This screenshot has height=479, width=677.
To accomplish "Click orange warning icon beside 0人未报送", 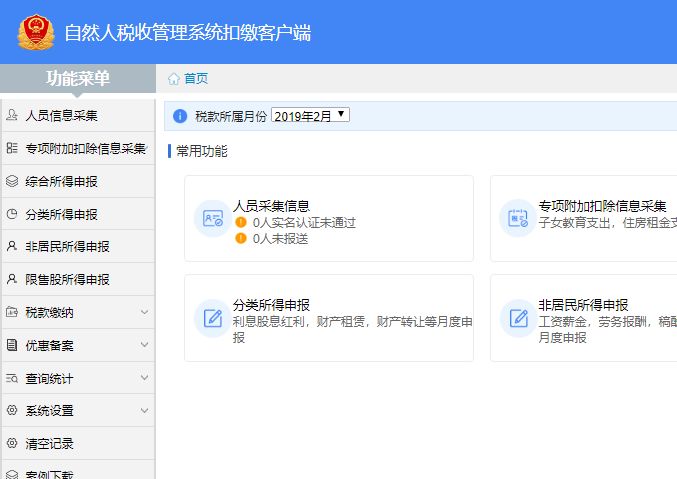I will click(240, 238).
